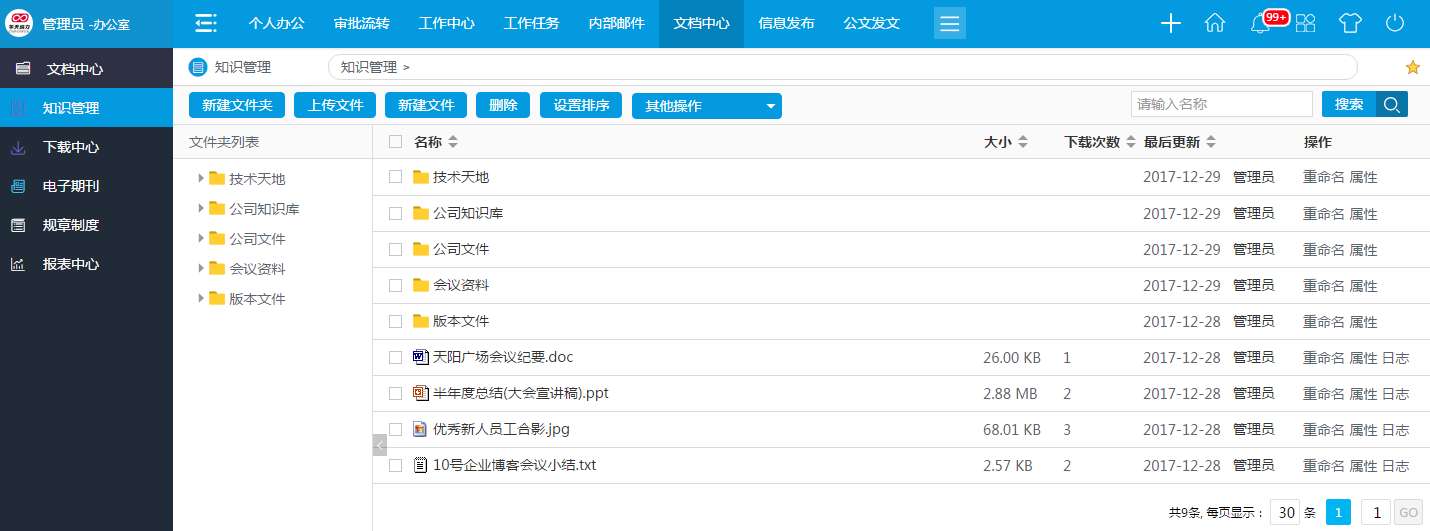Check the 半年度总结 ppt checkbox

coord(396,393)
